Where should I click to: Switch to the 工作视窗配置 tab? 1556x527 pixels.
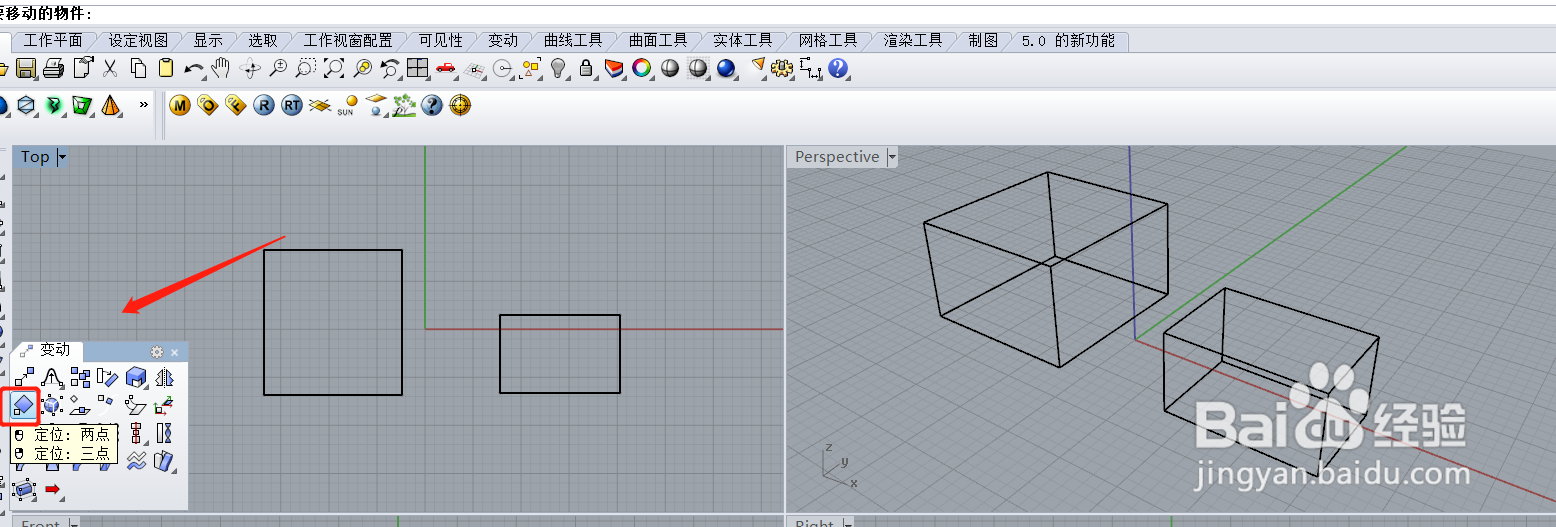point(348,41)
